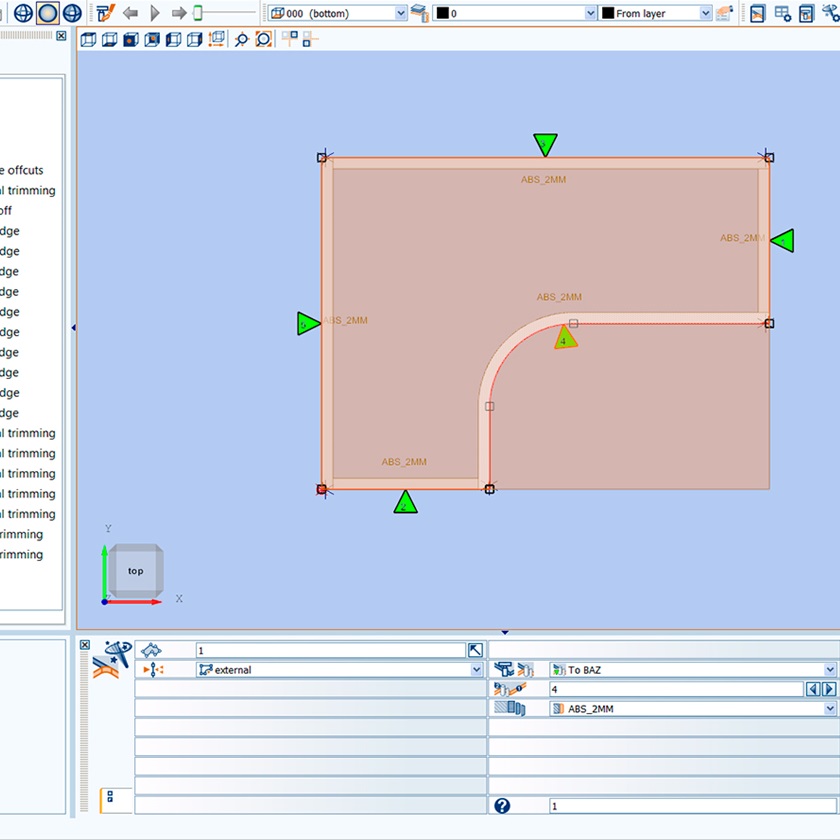
Task: Click the grey back arrow in top toolbar
Action: tap(130, 13)
